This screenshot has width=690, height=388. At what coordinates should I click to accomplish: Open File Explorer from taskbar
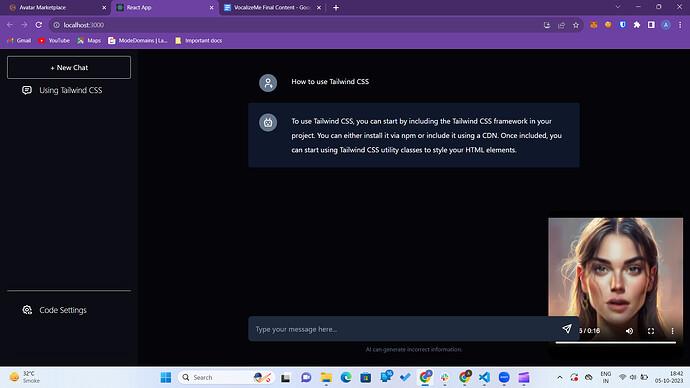(326, 377)
